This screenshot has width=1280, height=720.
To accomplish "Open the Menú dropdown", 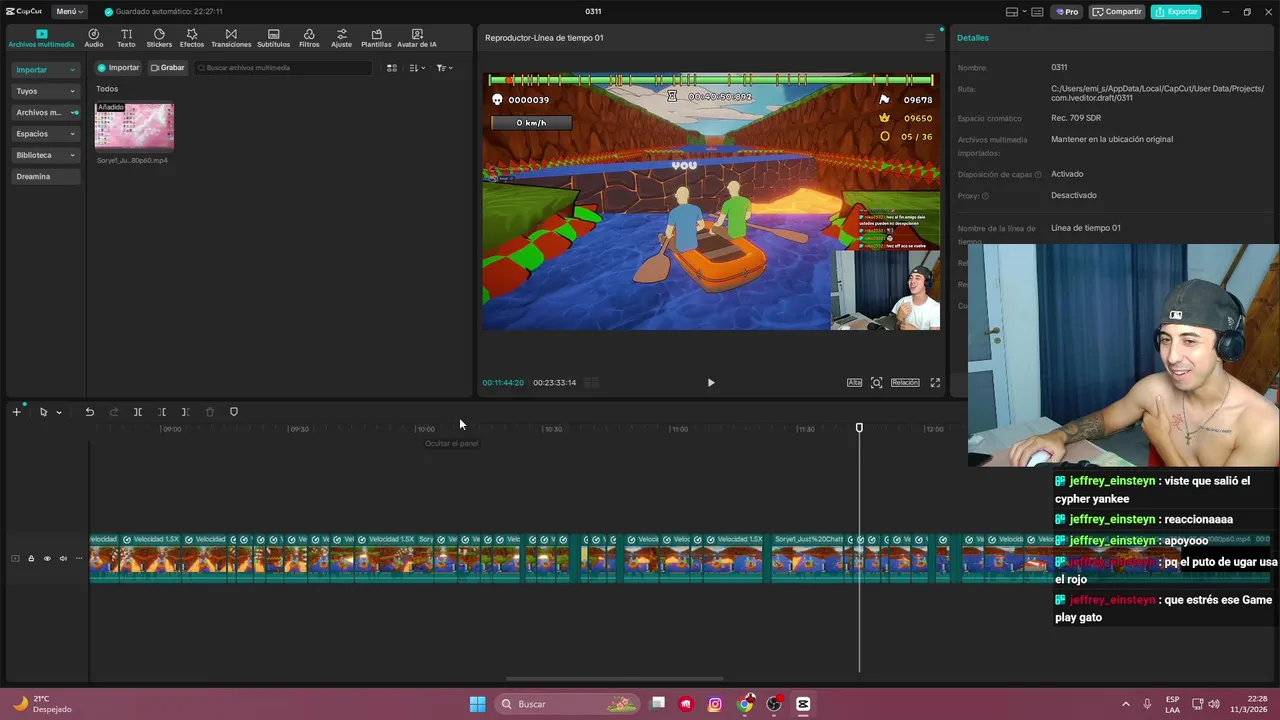I will pos(69,11).
